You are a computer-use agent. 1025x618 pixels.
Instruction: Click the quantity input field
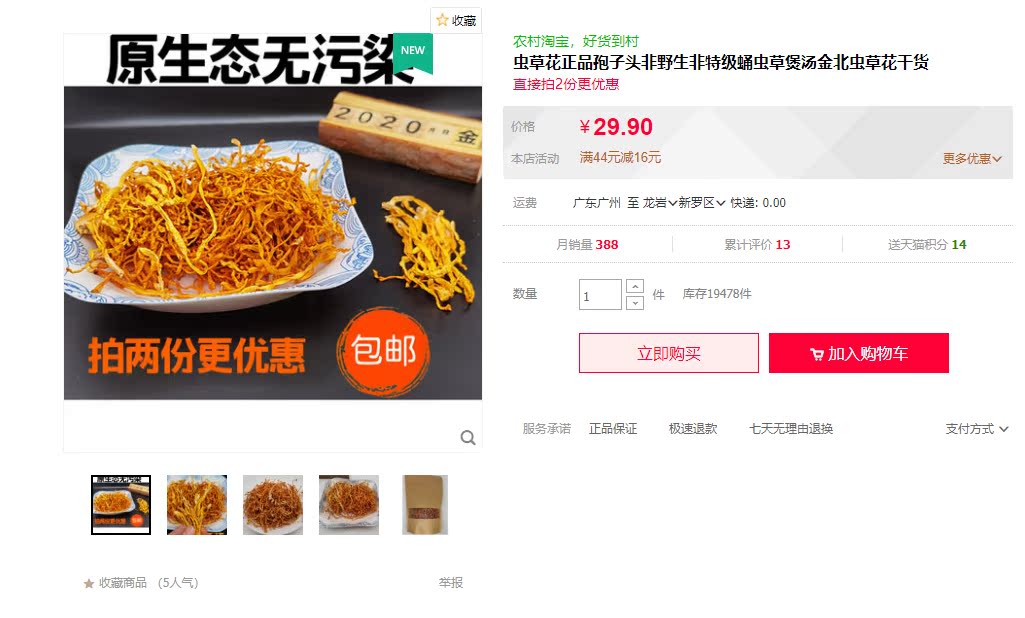pyautogui.click(x=600, y=295)
